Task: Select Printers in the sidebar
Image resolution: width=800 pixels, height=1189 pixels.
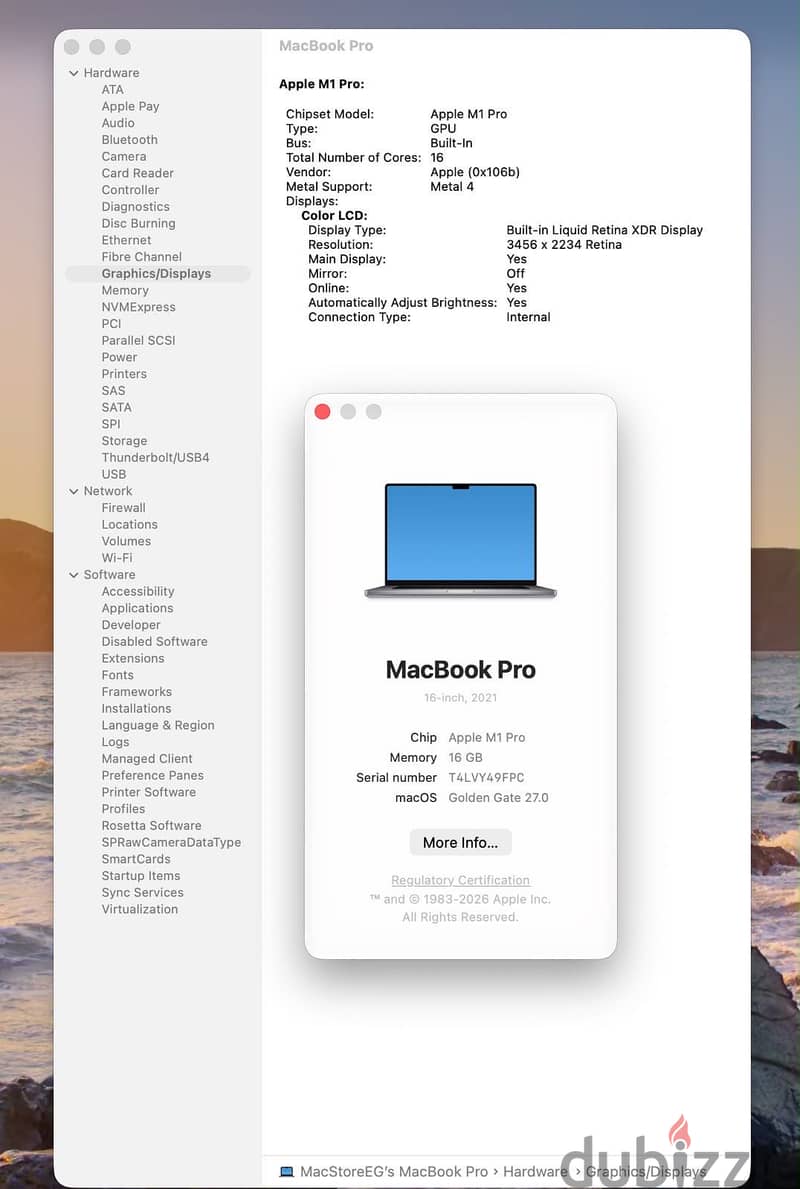Action: 124,374
